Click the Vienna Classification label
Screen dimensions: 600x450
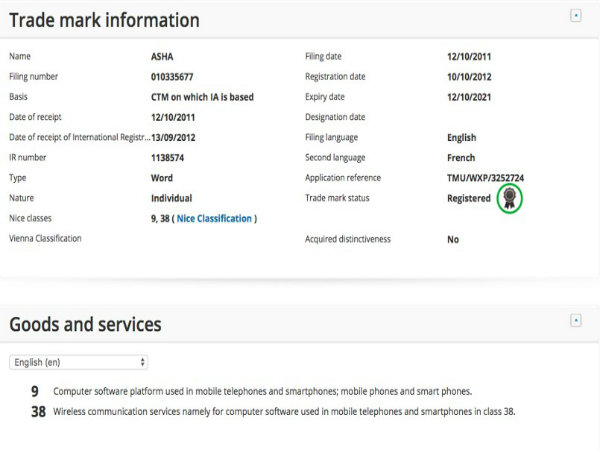click(x=45, y=238)
